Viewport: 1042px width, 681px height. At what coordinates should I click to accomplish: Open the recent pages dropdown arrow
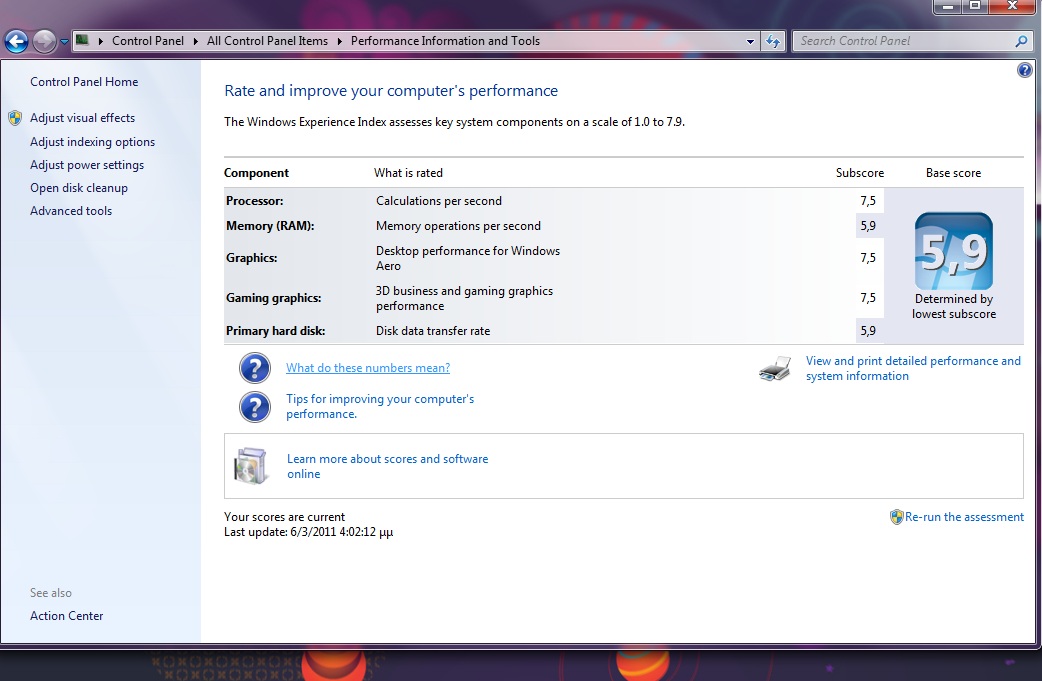64,42
